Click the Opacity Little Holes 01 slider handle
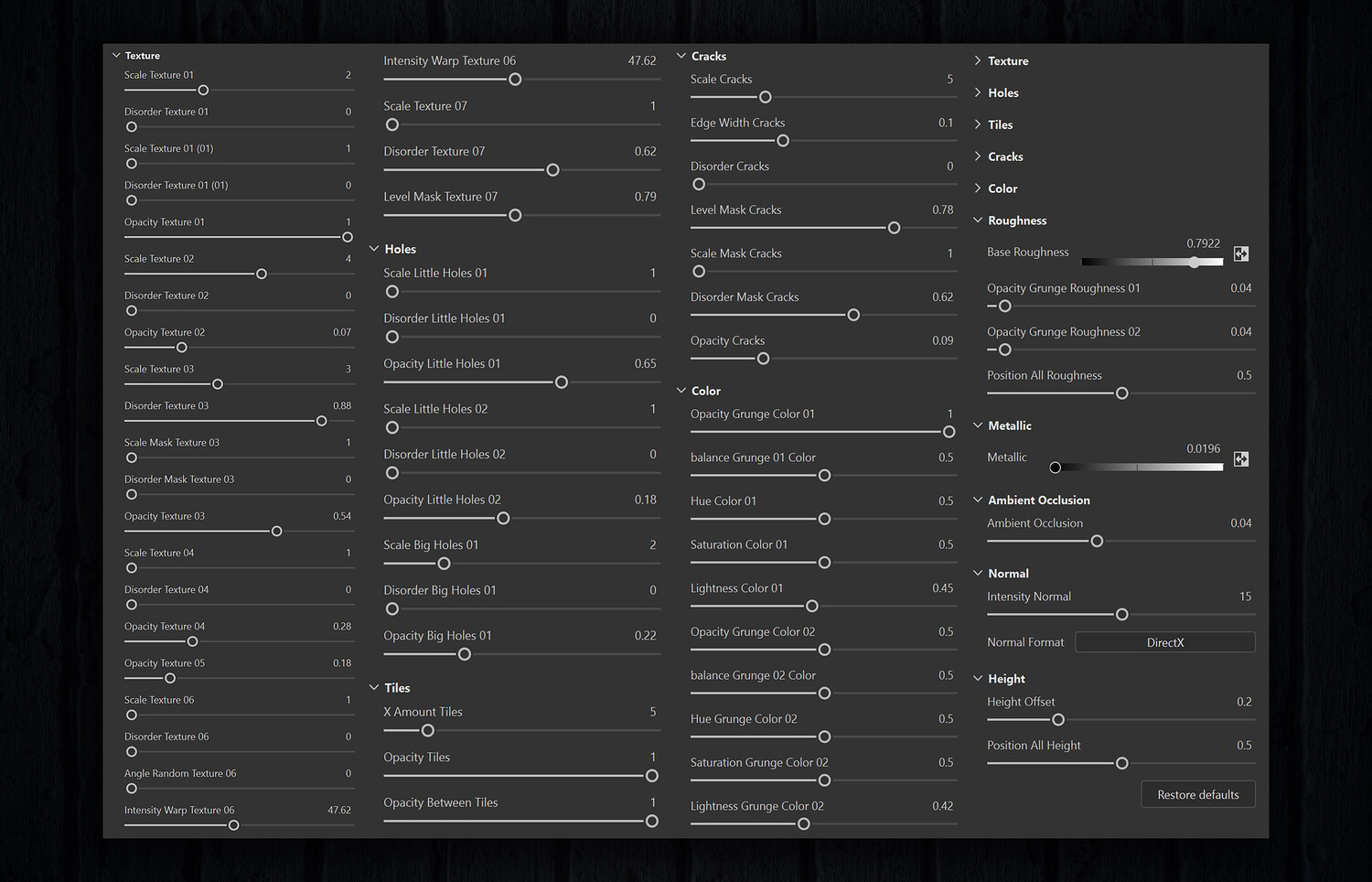The height and width of the screenshot is (882, 1372). click(562, 382)
